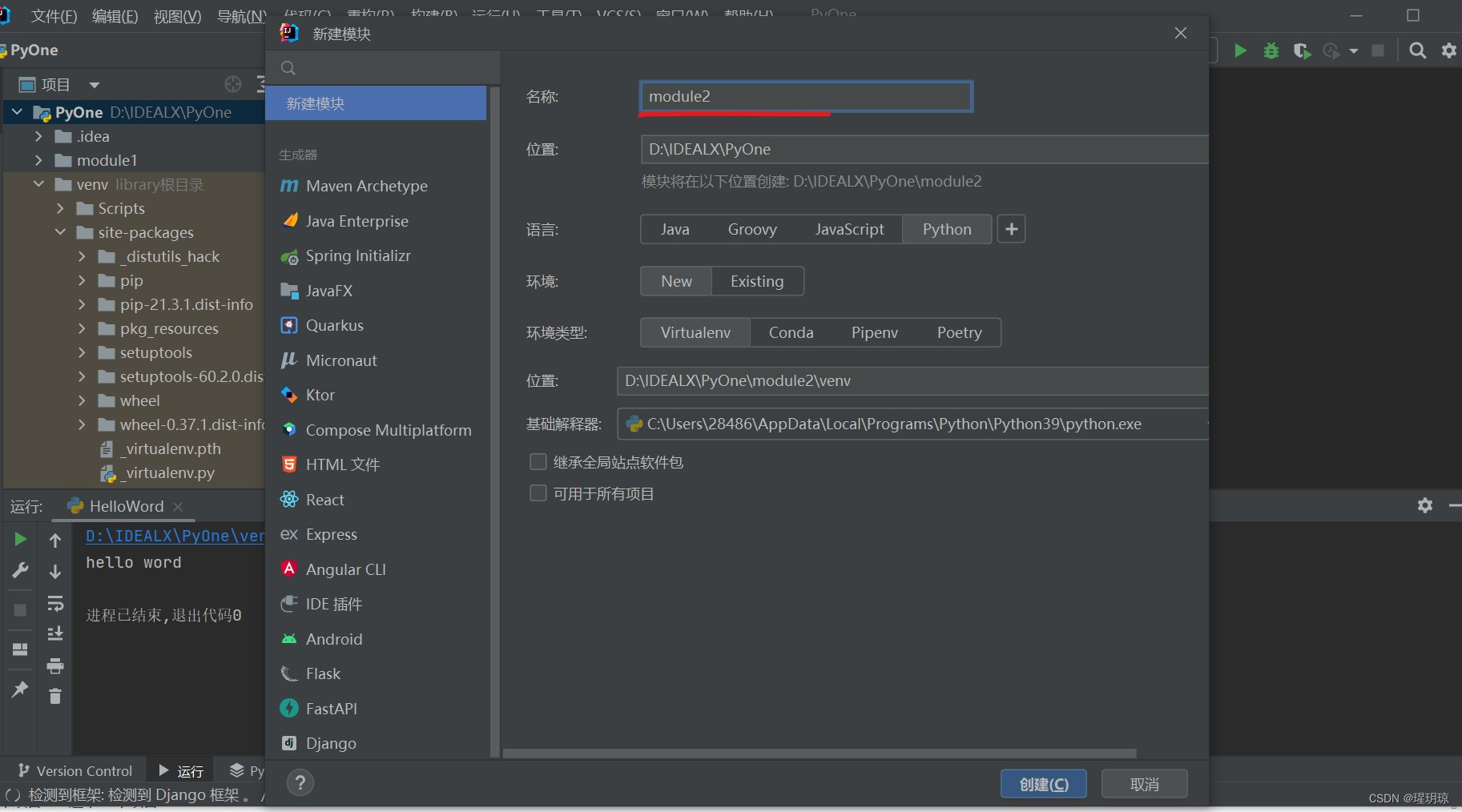
Task: Enable 可用于所有项目 checkbox
Action: 538,493
